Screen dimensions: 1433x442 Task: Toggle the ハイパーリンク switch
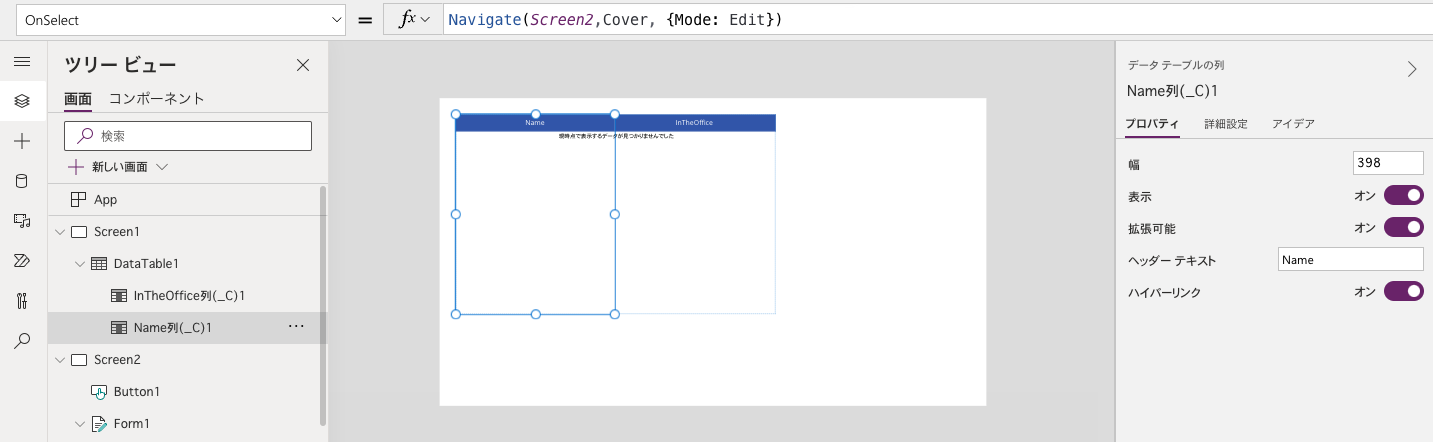pyautogui.click(x=1403, y=291)
